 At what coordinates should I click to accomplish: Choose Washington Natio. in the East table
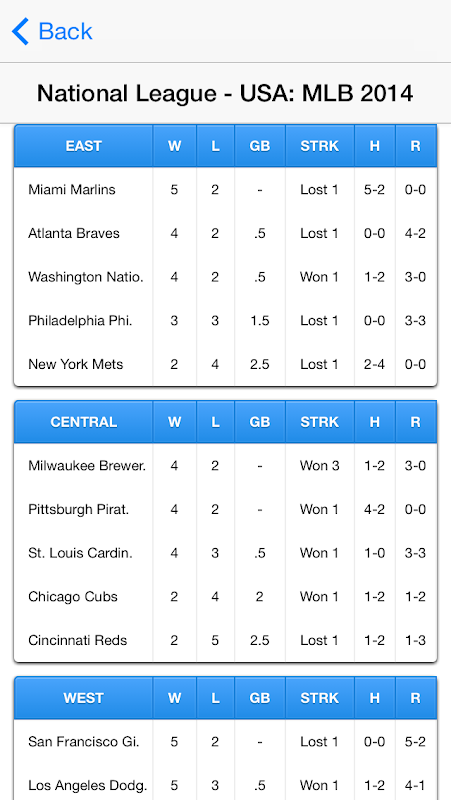pos(226,277)
